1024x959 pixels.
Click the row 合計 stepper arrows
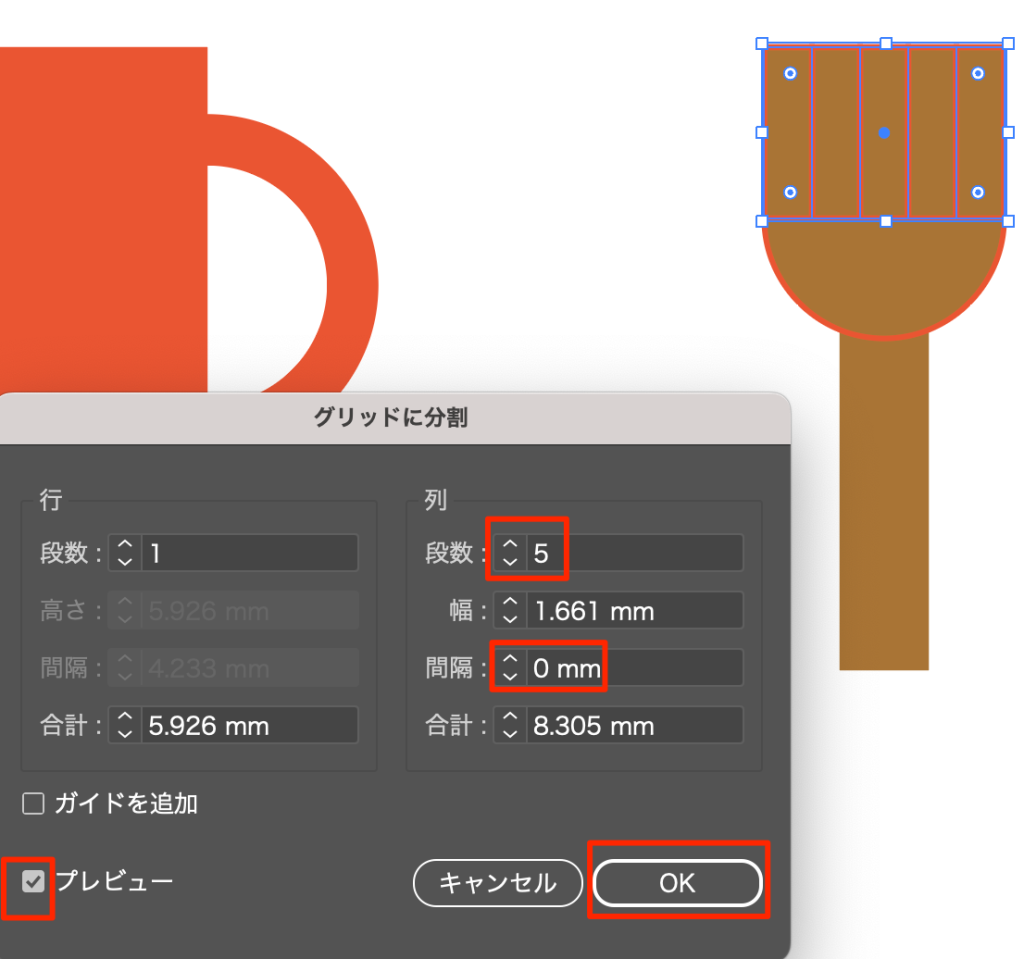point(125,725)
